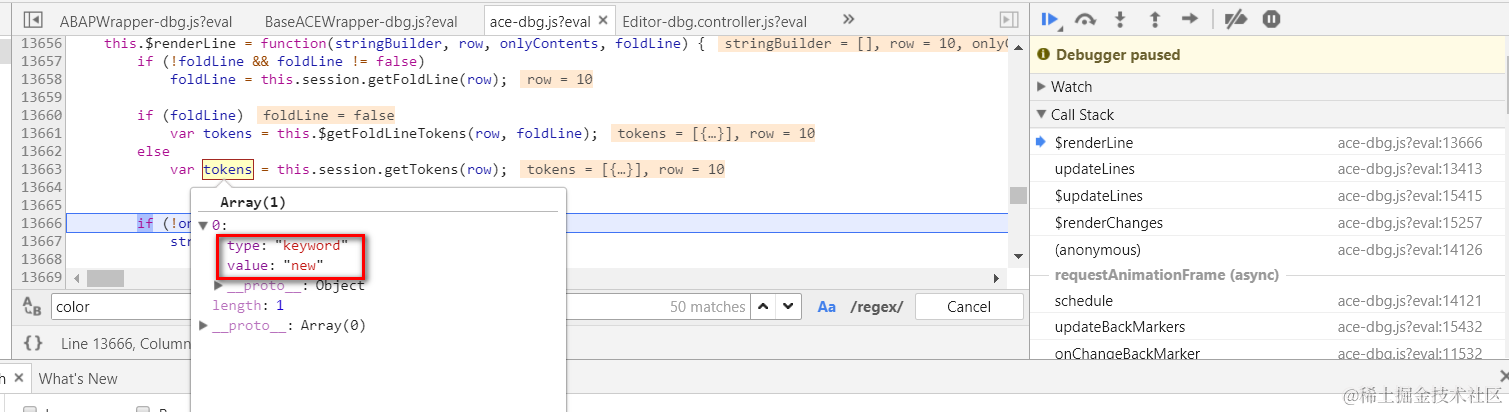
Task: Click line number 13666 in gutter
Action: [41, 223]
